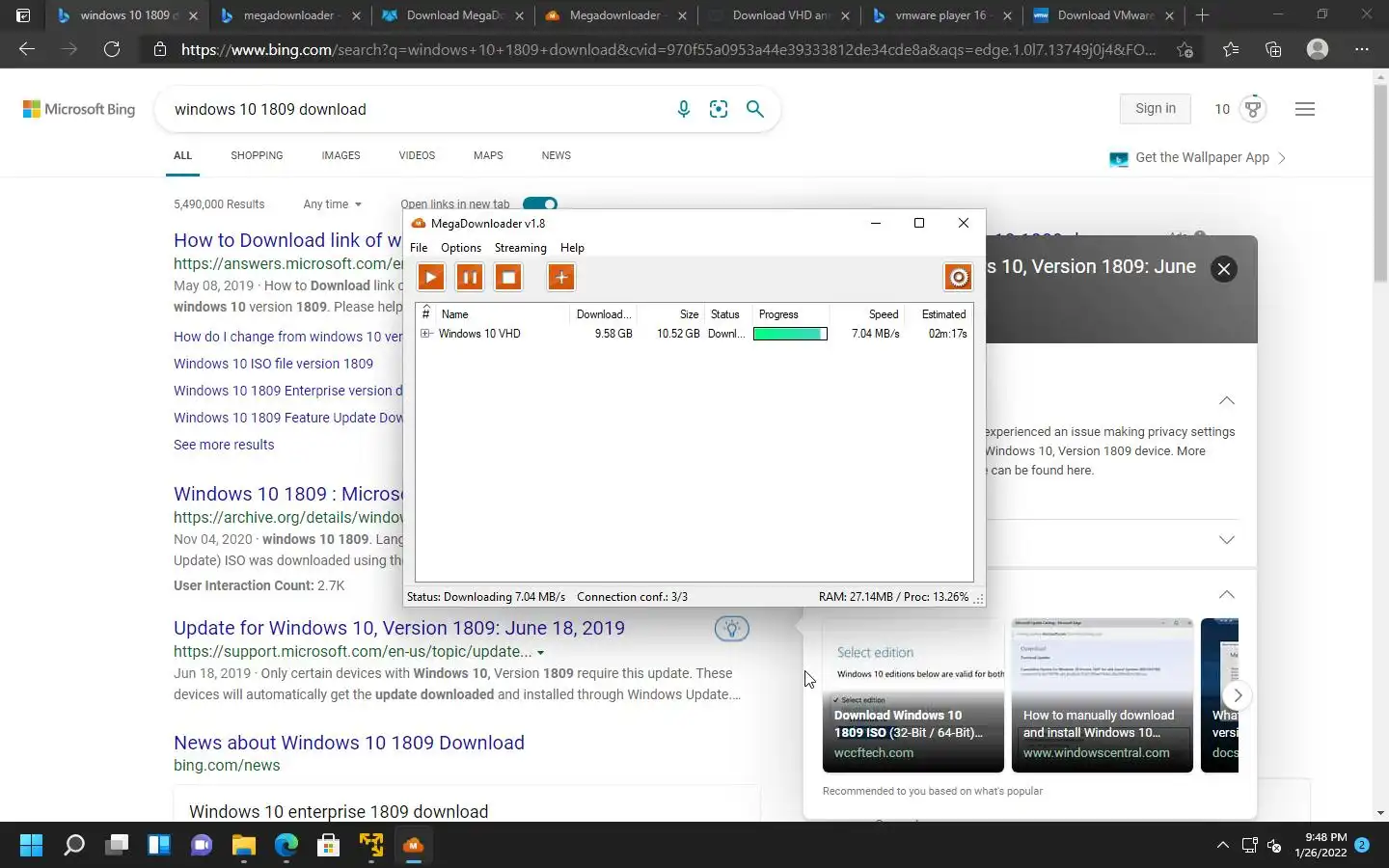Open windowscentral manually download card
The image size is (1389, 868).
[1103, 695]
